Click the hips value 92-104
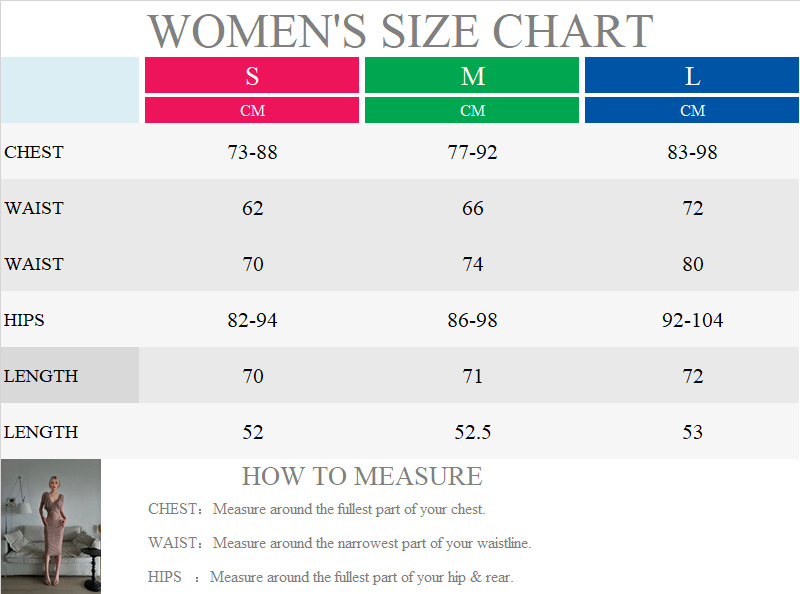Screen dimensions: 800x594 692,321
